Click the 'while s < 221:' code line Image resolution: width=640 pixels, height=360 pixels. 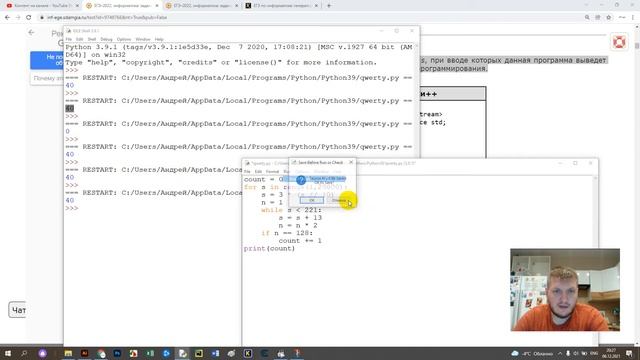[x=291, y=210]
